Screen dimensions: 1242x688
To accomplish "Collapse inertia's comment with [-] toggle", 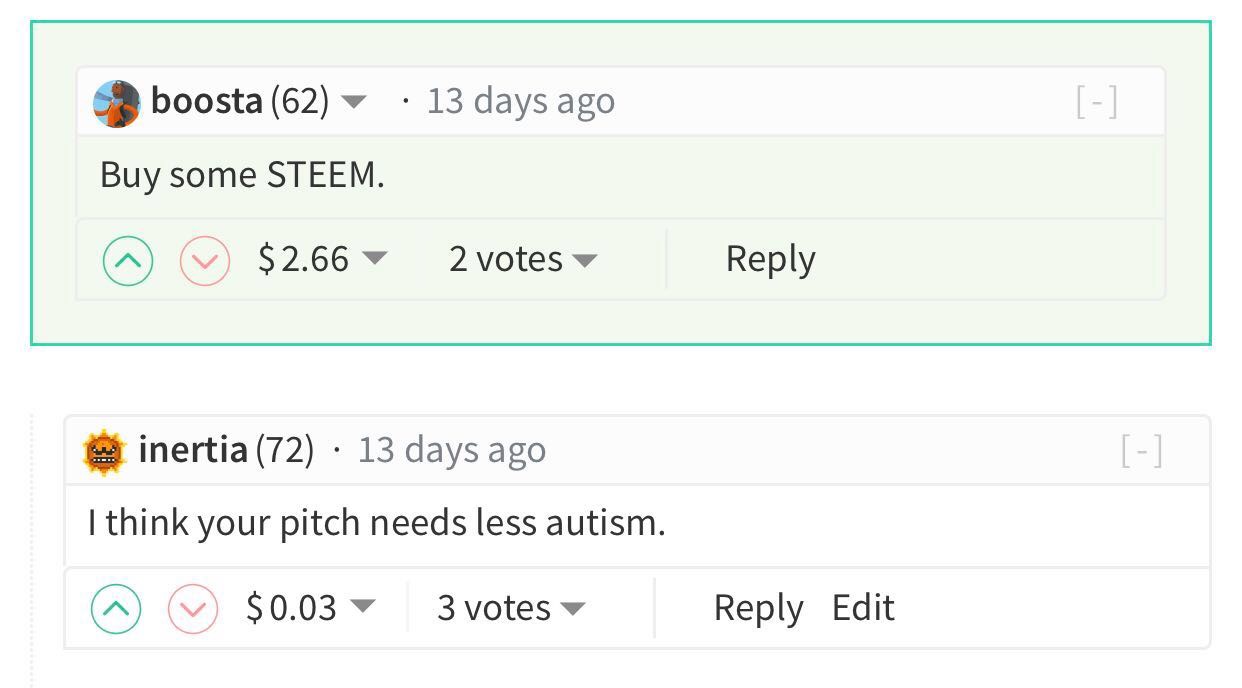I will (1142, 452).
